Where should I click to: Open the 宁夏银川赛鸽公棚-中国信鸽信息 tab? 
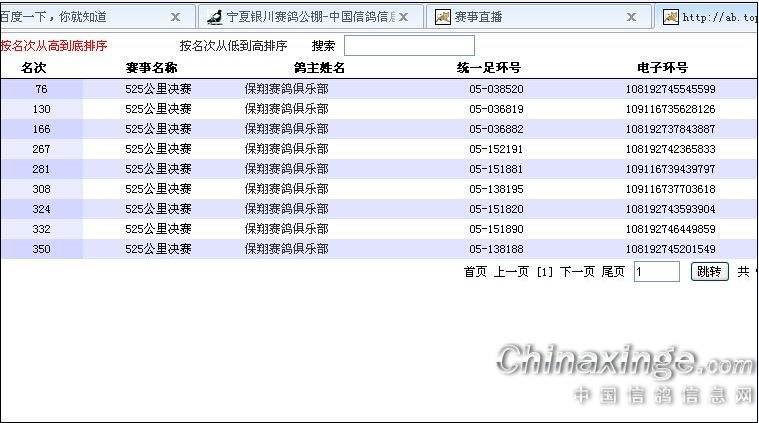(308, 17)
